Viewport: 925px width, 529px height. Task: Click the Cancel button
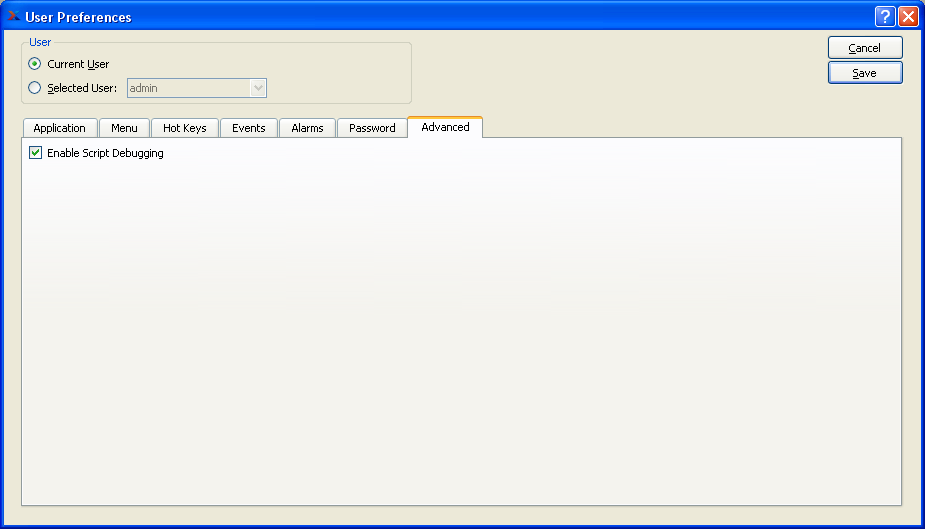tap(865, 48)
